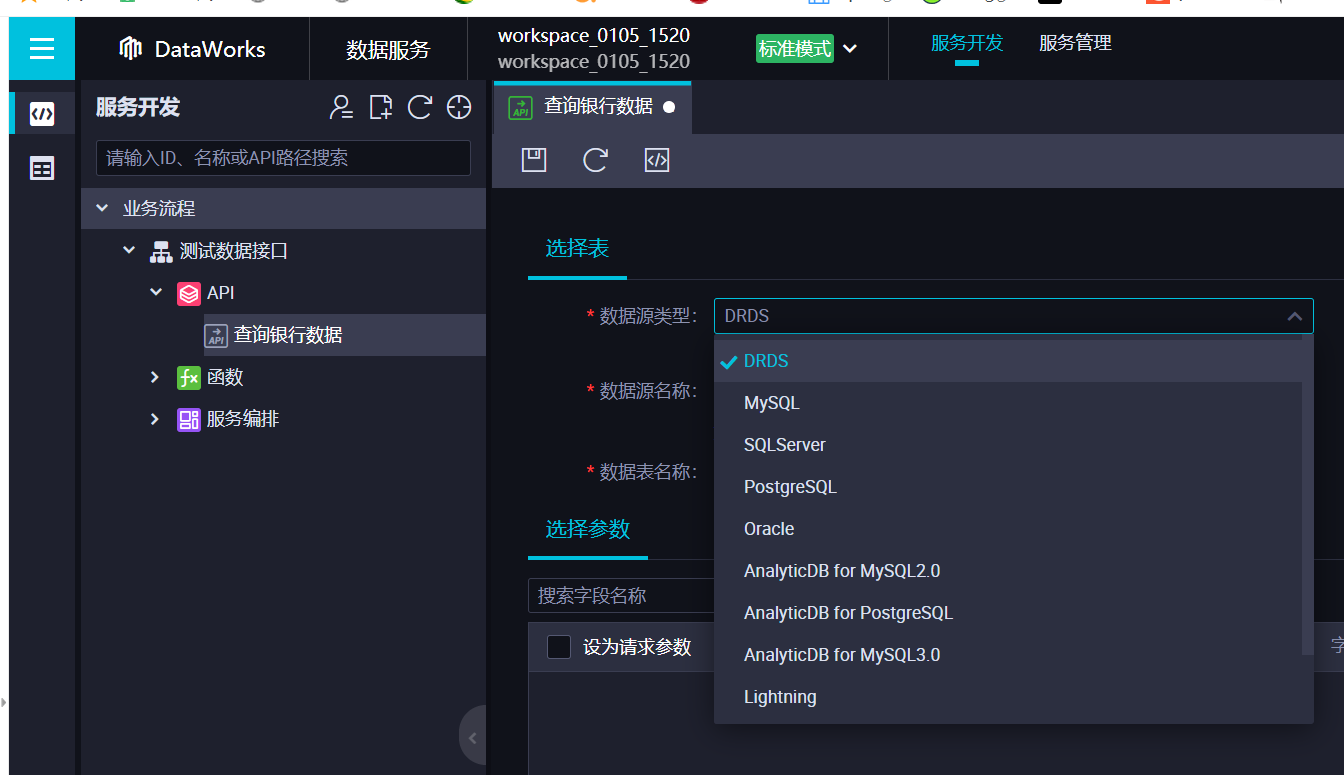Choose PostgreSQL from data source list
1344x775 pixels.
(x=1008, y=487)
